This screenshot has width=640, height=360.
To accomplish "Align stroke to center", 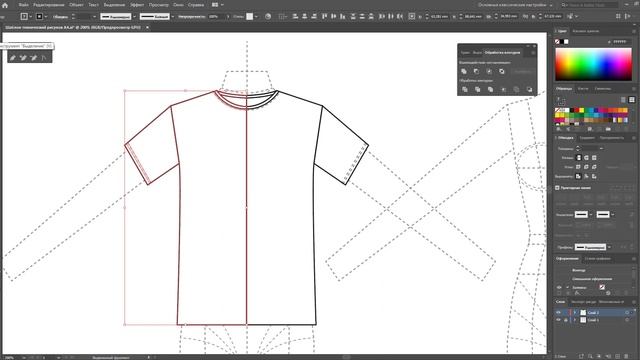I will pyautogui.click(x=578, y=176).
